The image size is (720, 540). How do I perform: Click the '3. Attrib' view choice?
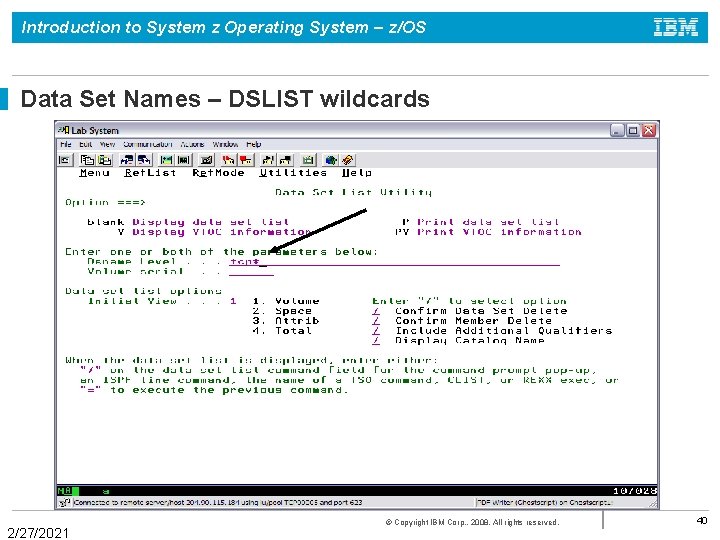[x=286, y=321]
